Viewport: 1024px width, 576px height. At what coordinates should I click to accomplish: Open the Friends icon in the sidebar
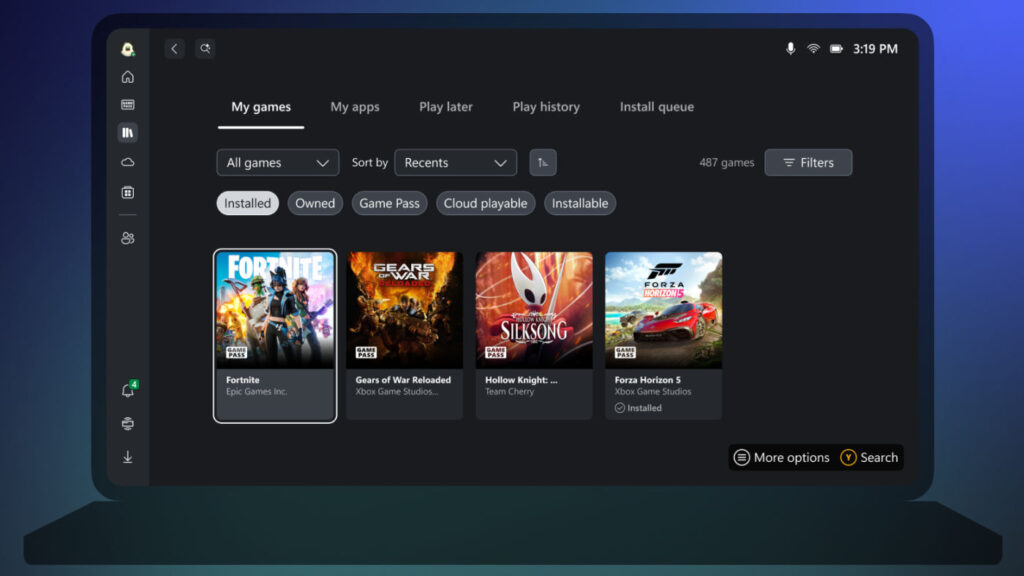pyautogui.click(x=128, y=237)
